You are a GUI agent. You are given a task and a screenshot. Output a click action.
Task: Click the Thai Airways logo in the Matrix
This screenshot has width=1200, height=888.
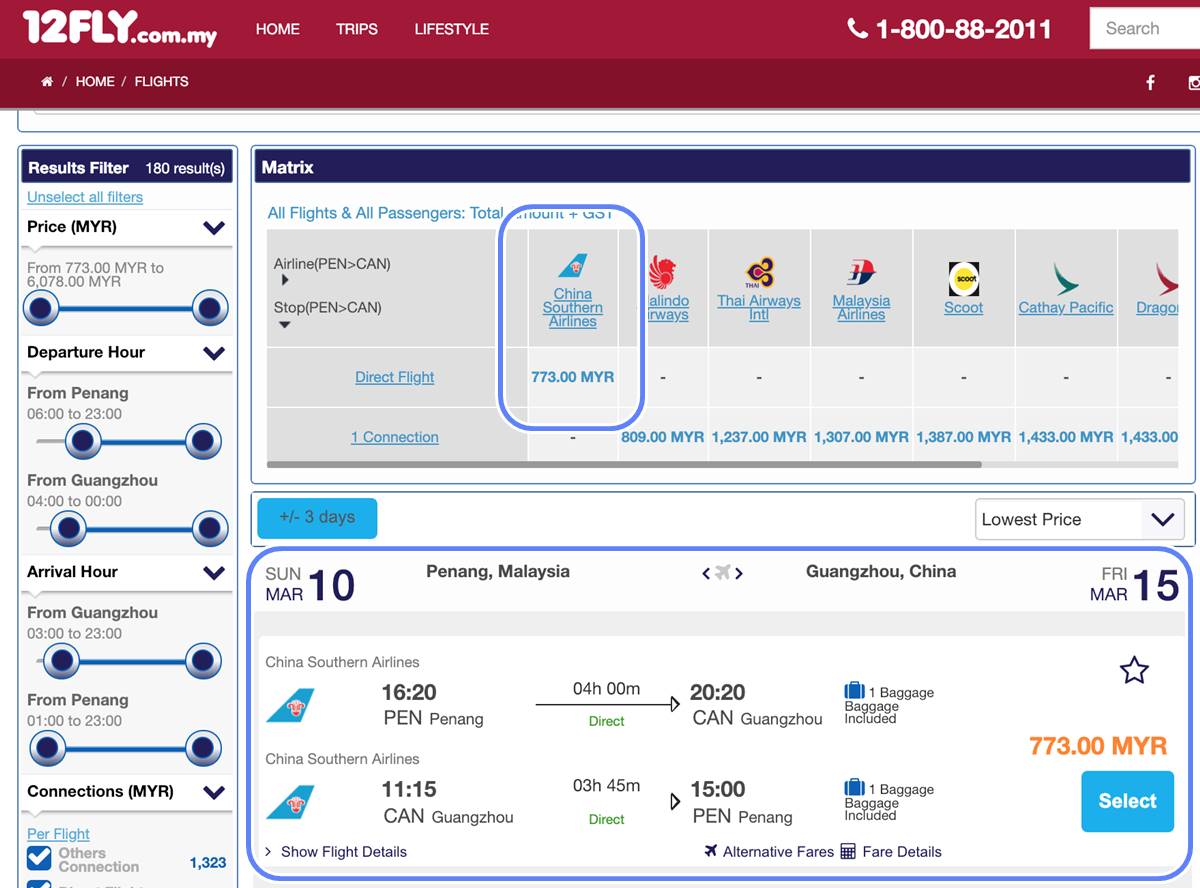[x=760, y=272]
